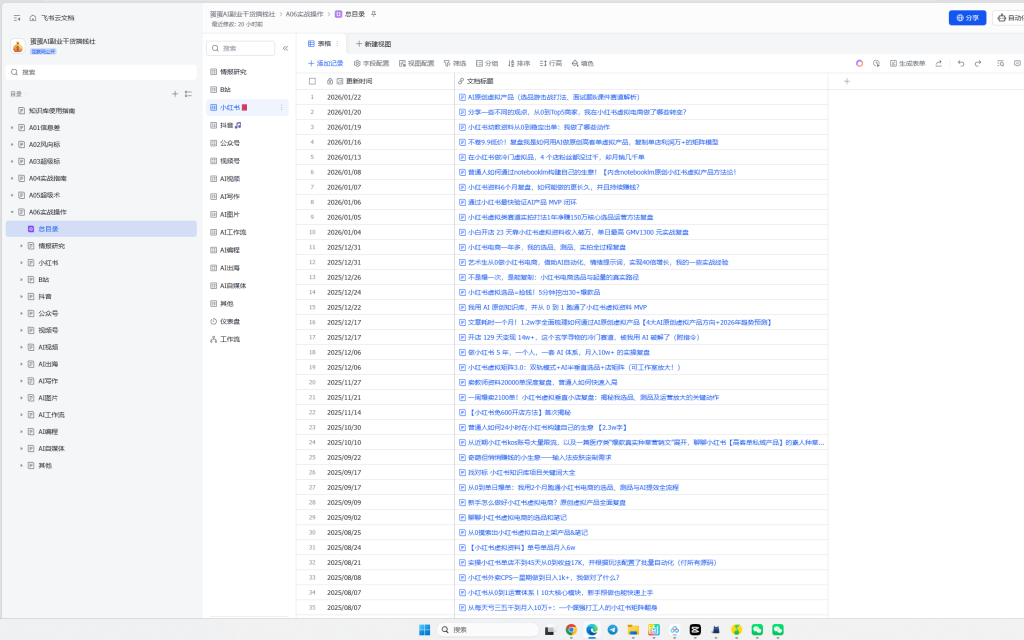Expand the A01信息差 tree node

point(12,128)
